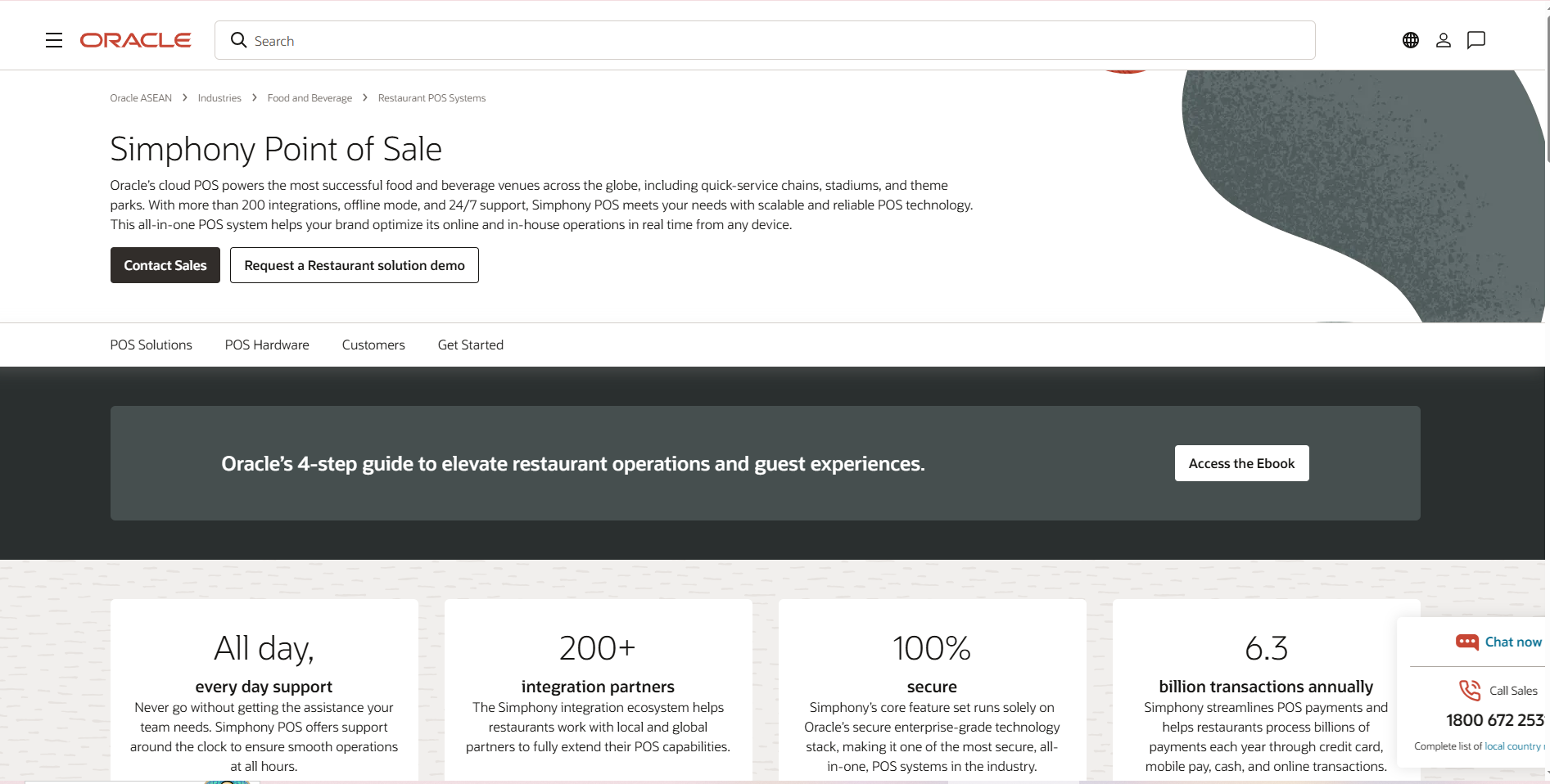Click Request a Restaurant solution demo
The width and height of the screenshot is (1550, 784).
click(355, 265)
